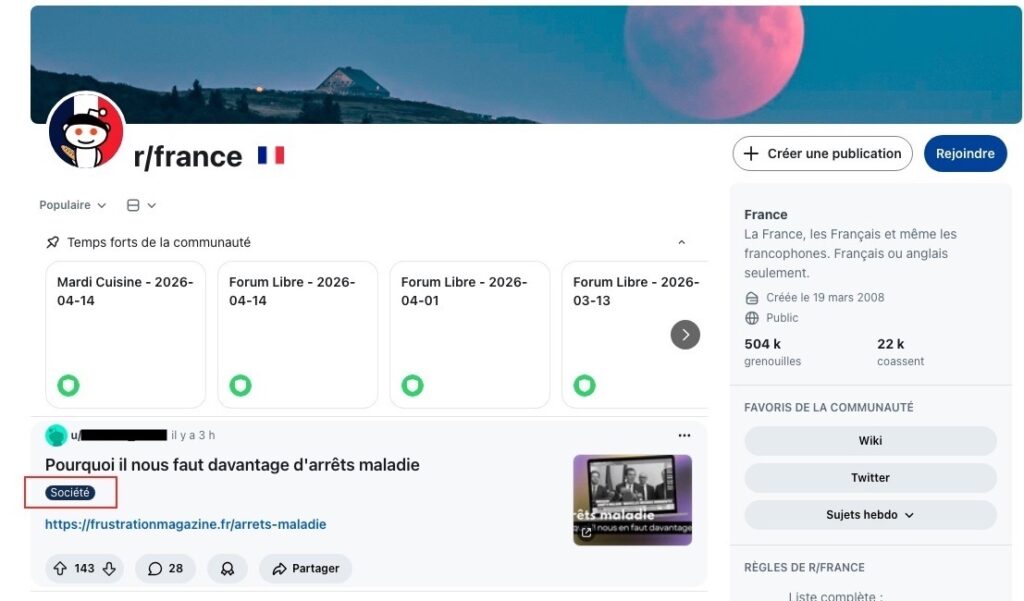Open the frustrationmagazine.fr article link
This screenshot has width=1024, height=601.
185,523
